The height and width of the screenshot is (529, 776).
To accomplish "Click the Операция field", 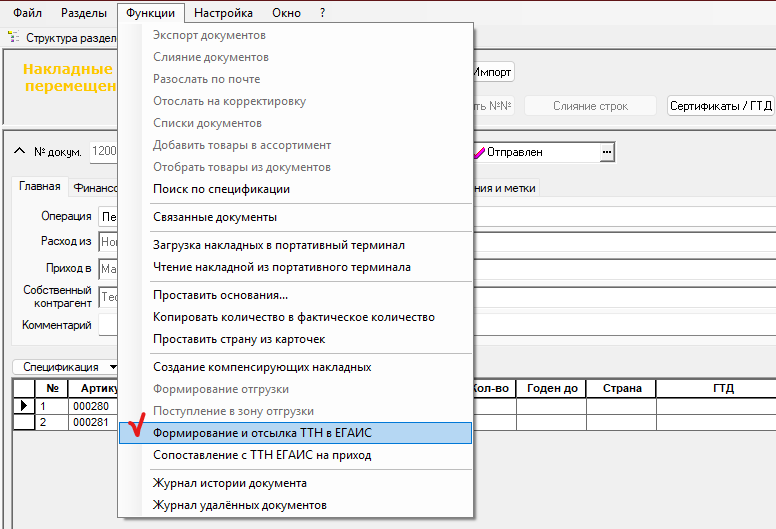I will (108, 217).
